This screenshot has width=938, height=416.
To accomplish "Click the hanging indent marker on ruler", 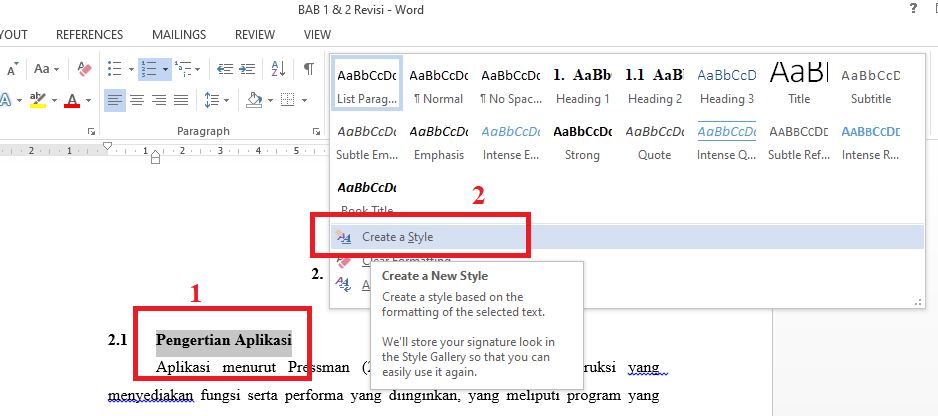I will 156,155.
